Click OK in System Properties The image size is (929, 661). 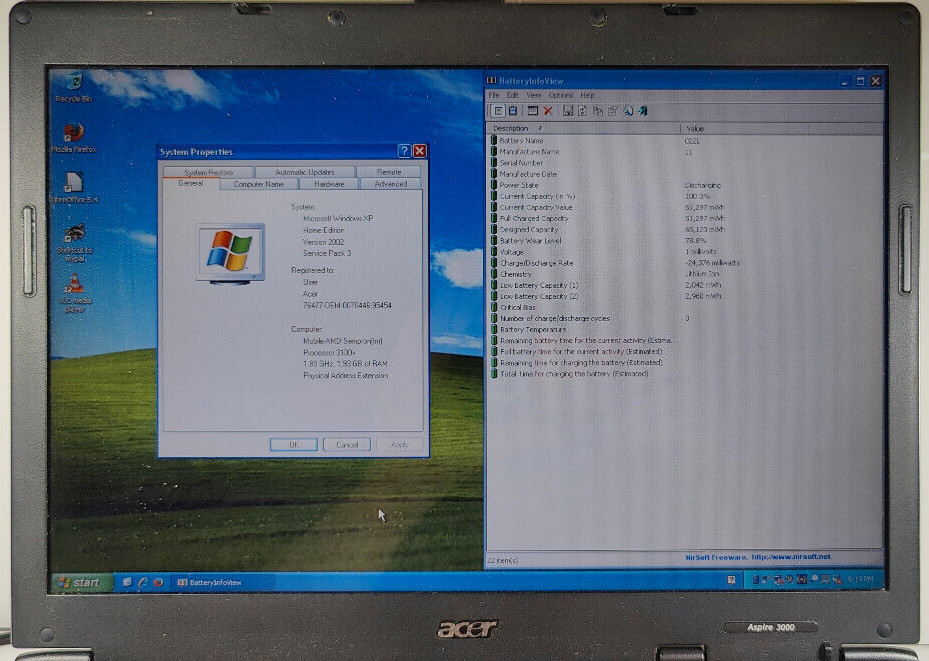(x=294, y=444)
